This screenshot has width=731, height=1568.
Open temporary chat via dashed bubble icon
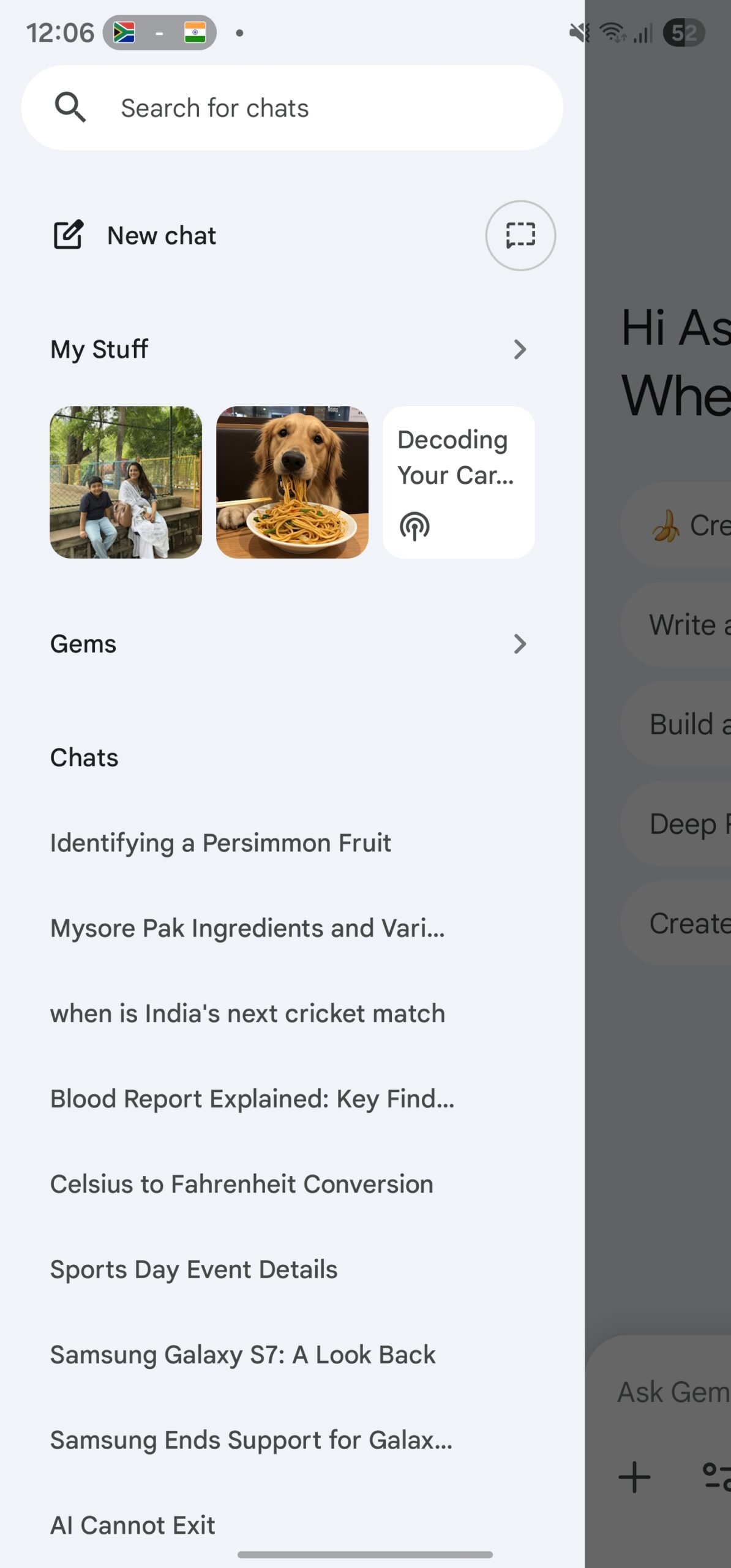(x=520, y=235)
